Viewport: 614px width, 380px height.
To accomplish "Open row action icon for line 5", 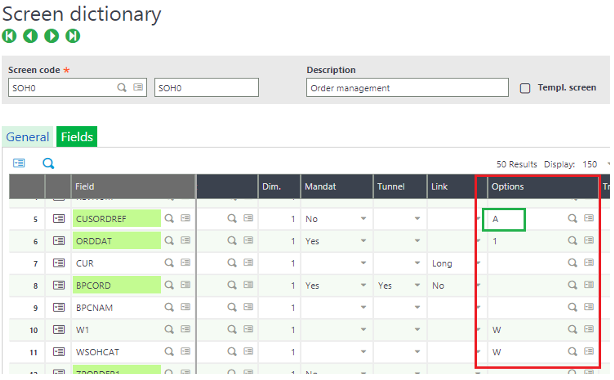I will point(59,219).
